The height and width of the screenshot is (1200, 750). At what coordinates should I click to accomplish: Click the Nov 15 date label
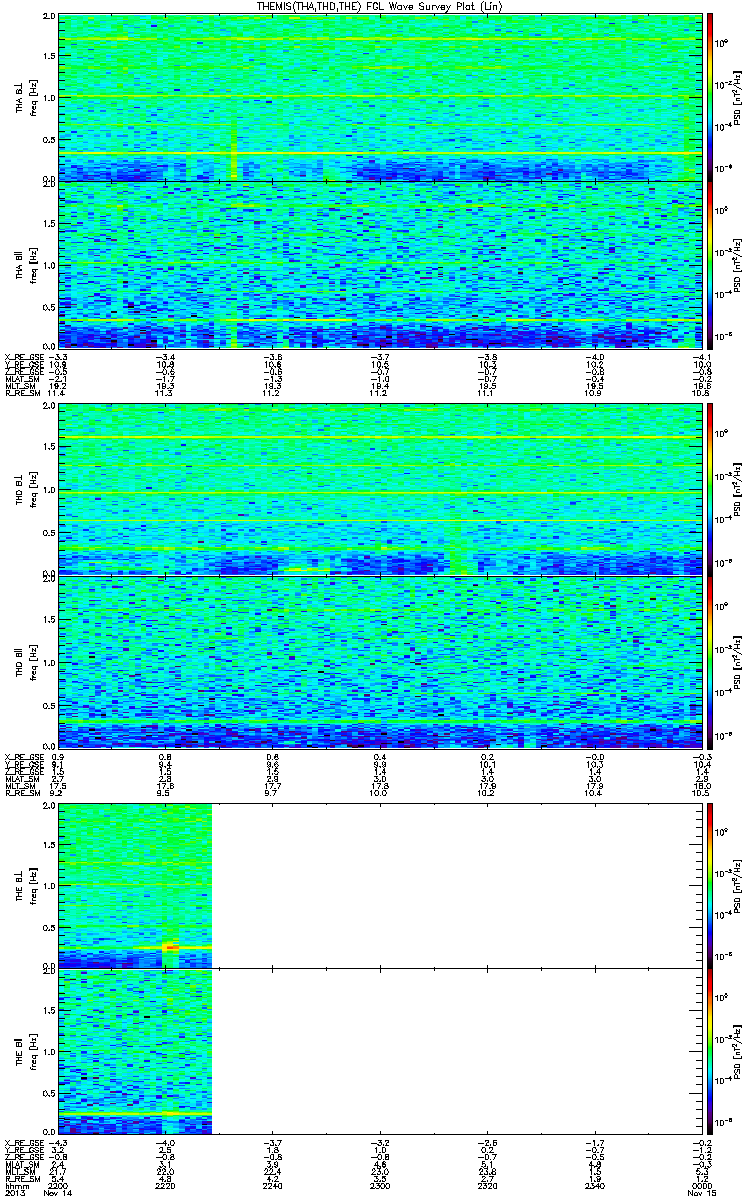pos(701,1193)
